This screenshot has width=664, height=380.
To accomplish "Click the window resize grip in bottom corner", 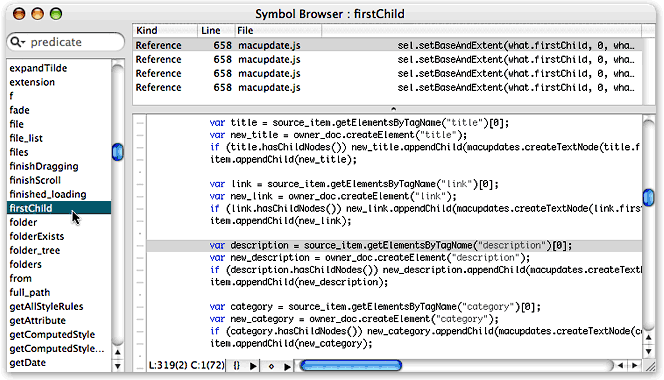I will tap(649, 366).
